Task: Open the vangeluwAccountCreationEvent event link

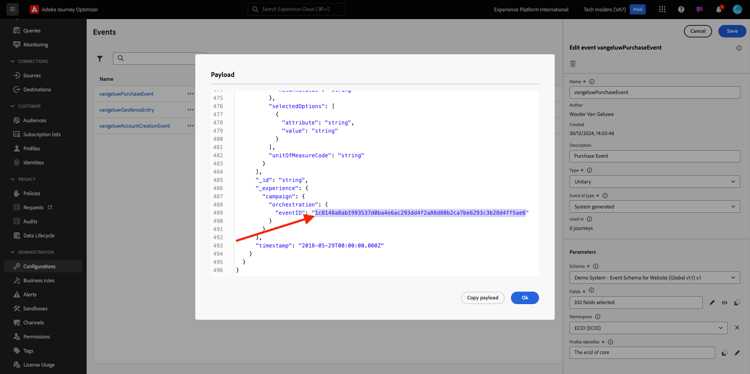Action: tap(134, 126)
